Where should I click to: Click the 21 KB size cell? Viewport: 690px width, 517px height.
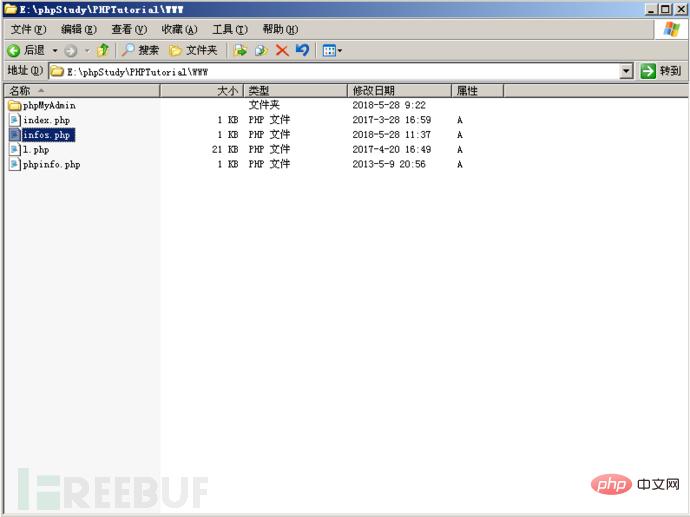click(225, 150)
